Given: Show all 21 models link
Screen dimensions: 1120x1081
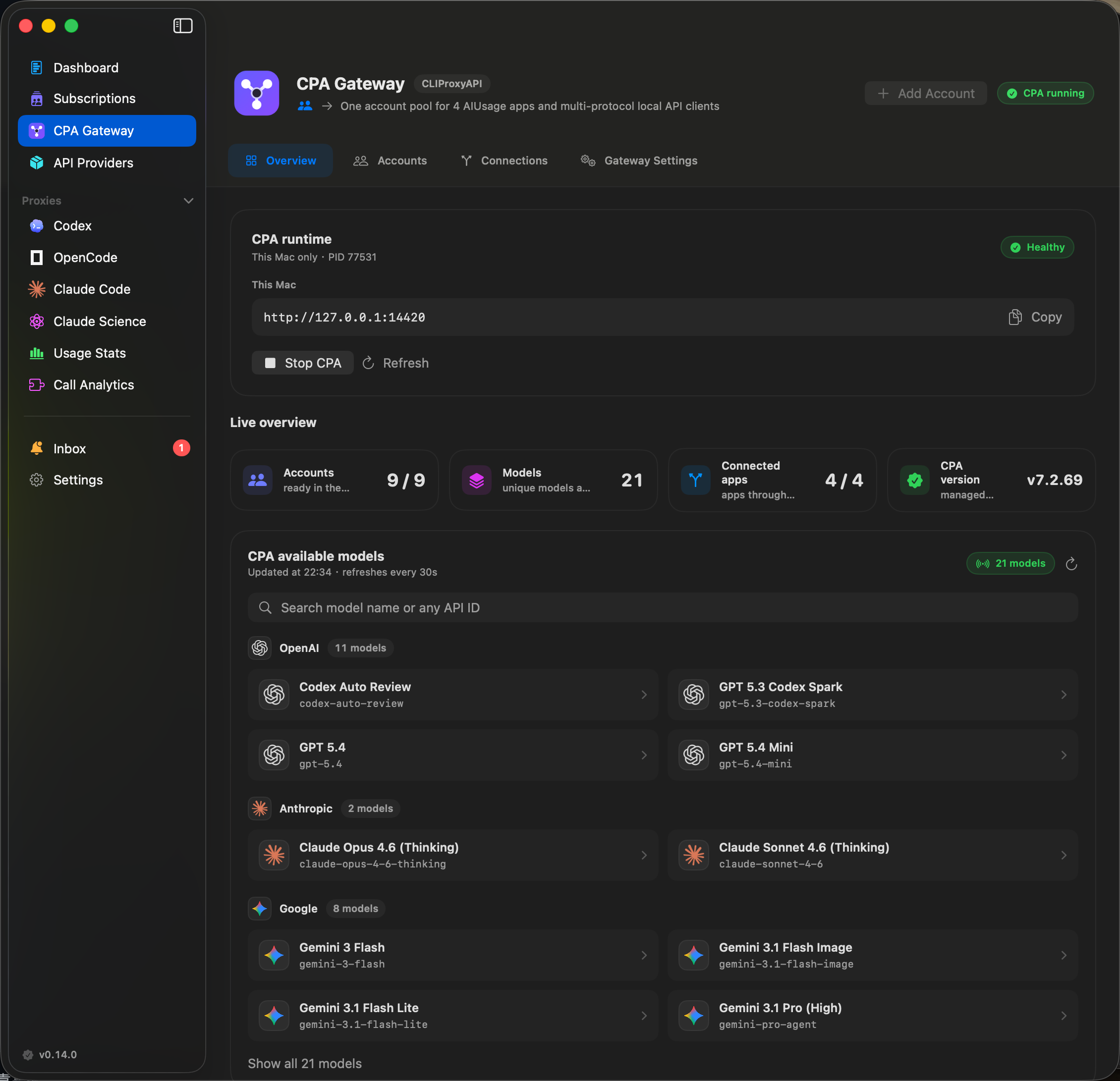Looking at the screenshot, I should pos(305,1063).
